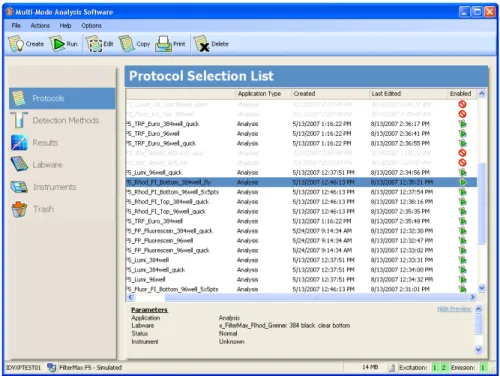Click the FilterMax F5 instrument status icon
This screenshot has height=376, width=500.
51,367
